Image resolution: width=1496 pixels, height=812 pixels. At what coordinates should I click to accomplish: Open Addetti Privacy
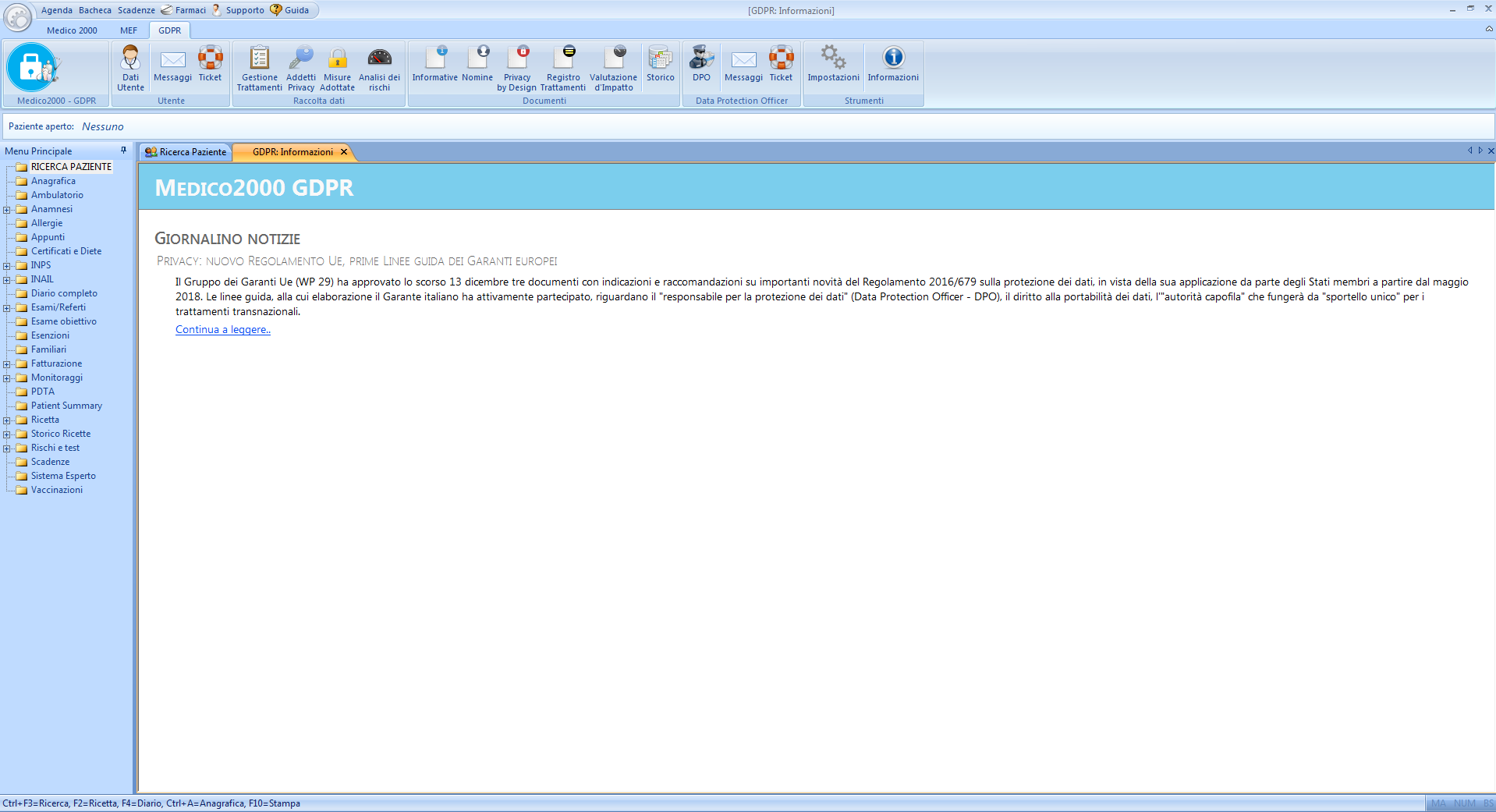point(301,68)
